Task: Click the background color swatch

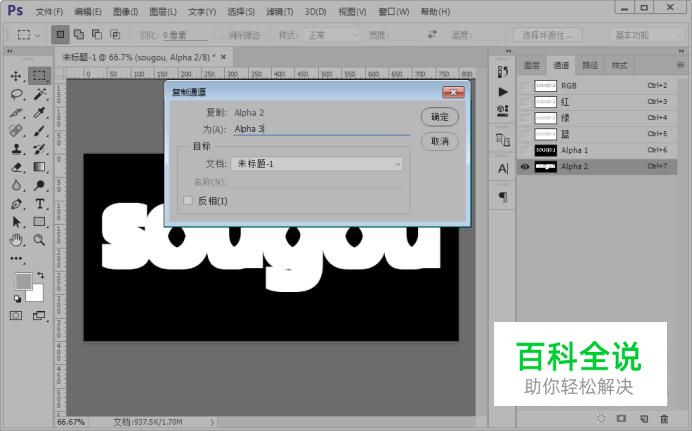Action: 37,295
